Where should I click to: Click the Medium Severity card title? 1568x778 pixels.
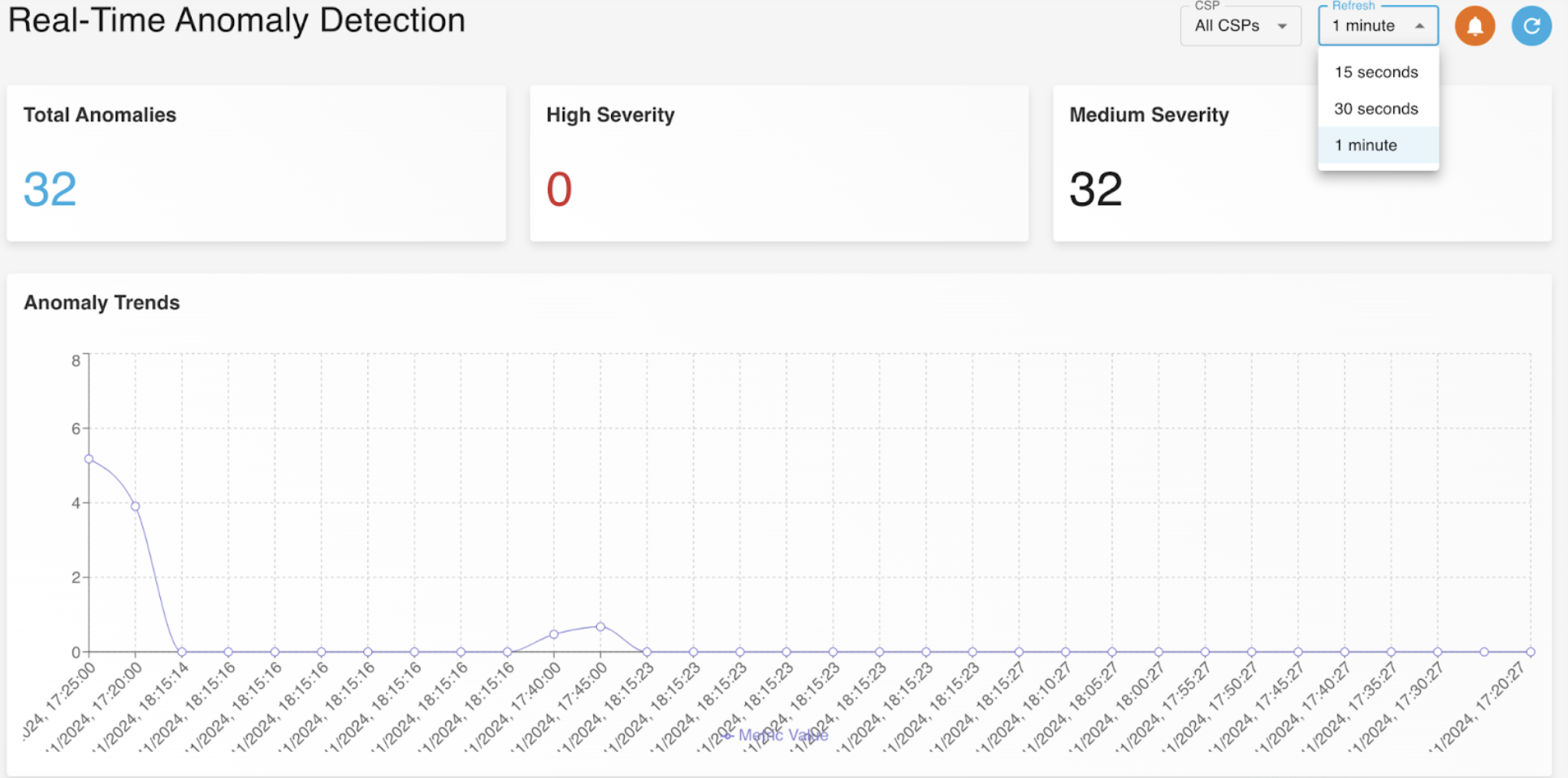[x=1149, y=115]
